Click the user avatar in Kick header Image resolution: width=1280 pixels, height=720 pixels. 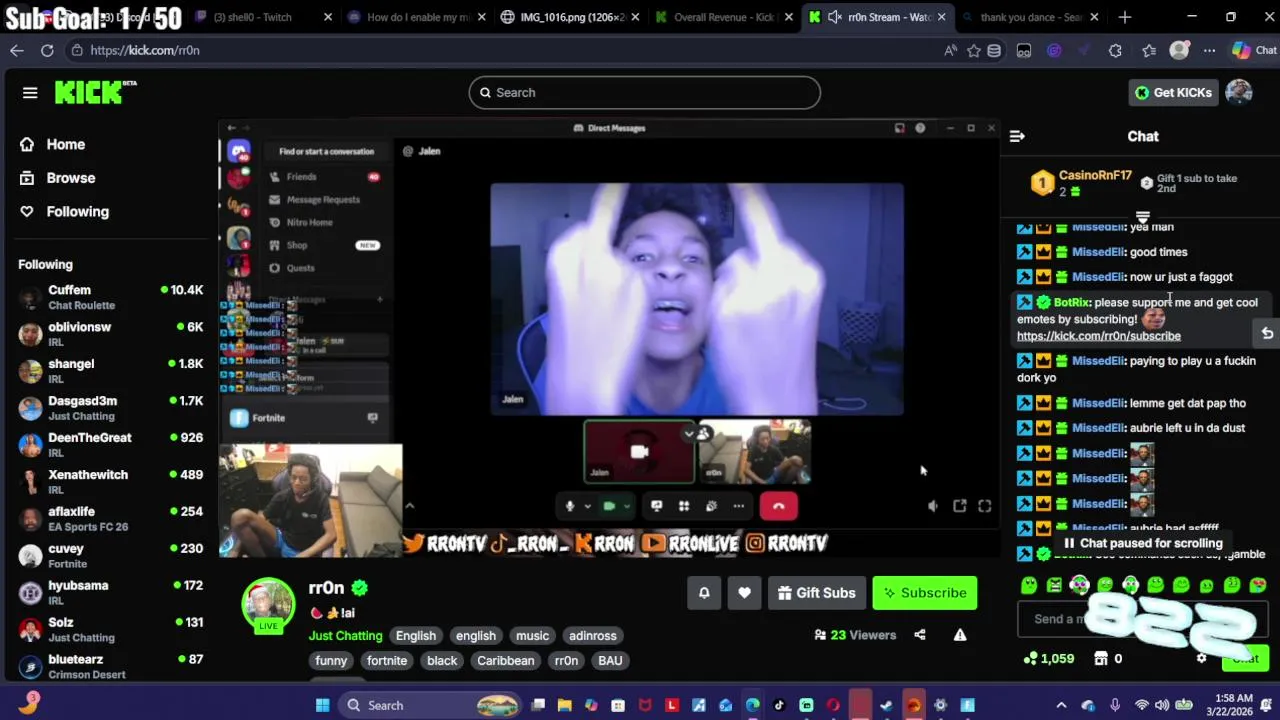[1239, 92]
